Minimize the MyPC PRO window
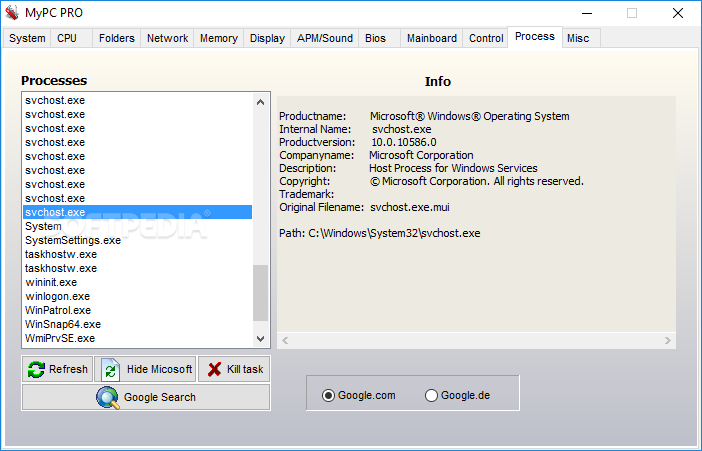The width and height of the screenshot is (702, 451). (587, 13)
